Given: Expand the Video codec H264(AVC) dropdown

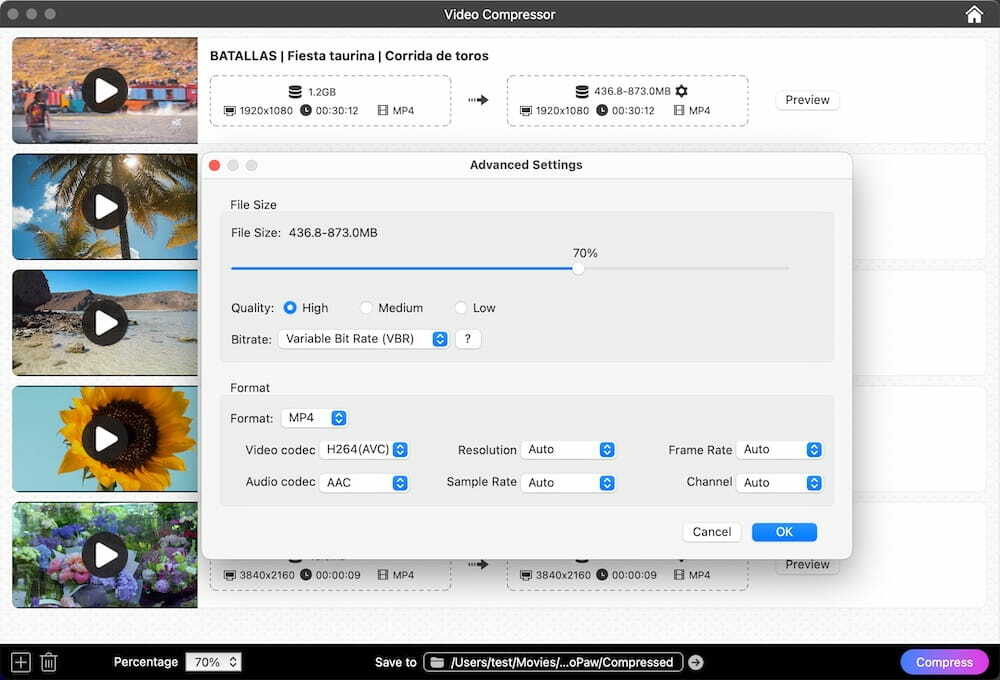Looking at the screenshot, I should click(x=364, y=450).
